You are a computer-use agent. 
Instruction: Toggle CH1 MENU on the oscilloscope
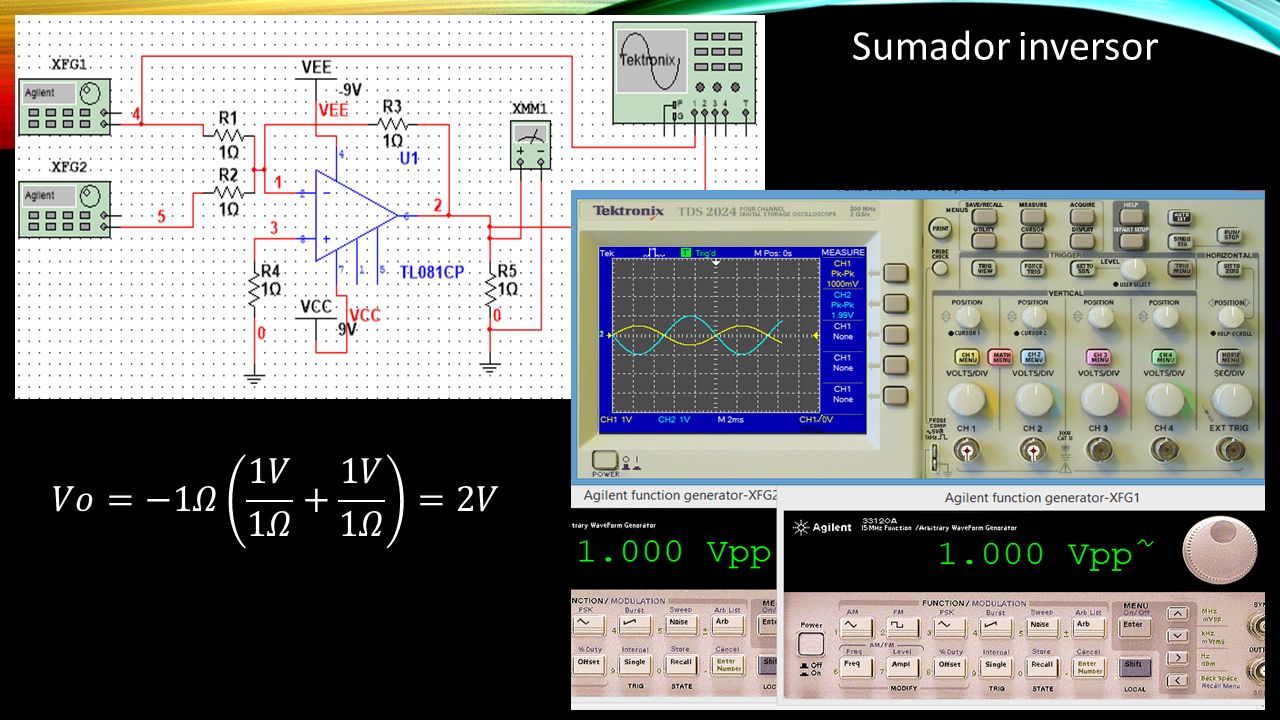[x=967, y=356]
